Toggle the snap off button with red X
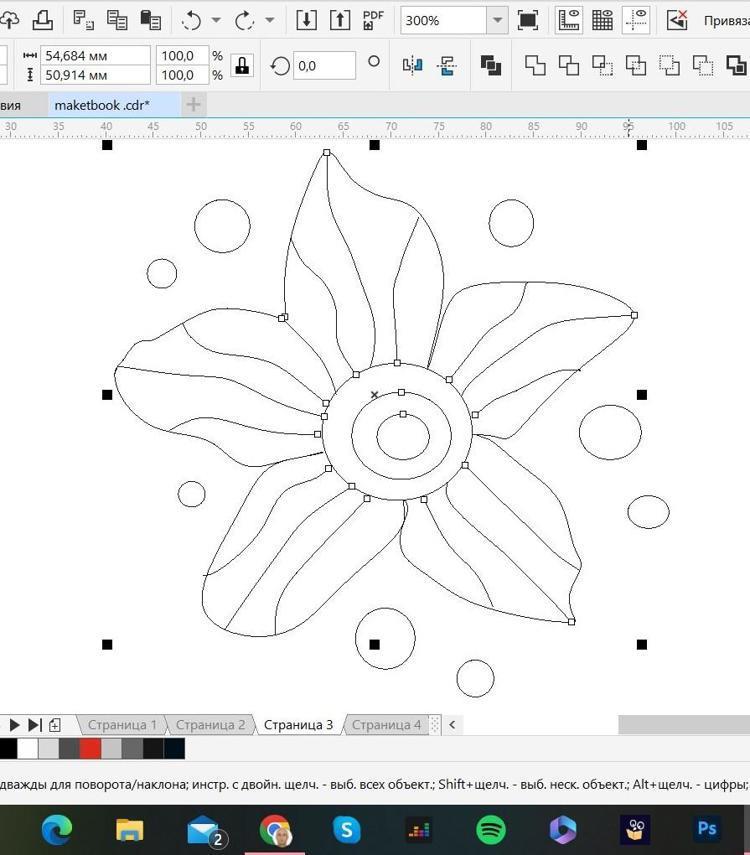The width and height of the screenshot is (750, 855). 677,20
